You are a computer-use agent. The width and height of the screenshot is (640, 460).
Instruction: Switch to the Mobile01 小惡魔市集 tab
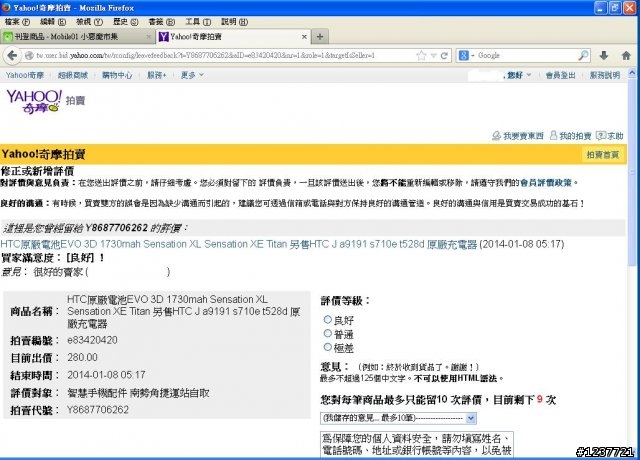[x=77, y=37]
